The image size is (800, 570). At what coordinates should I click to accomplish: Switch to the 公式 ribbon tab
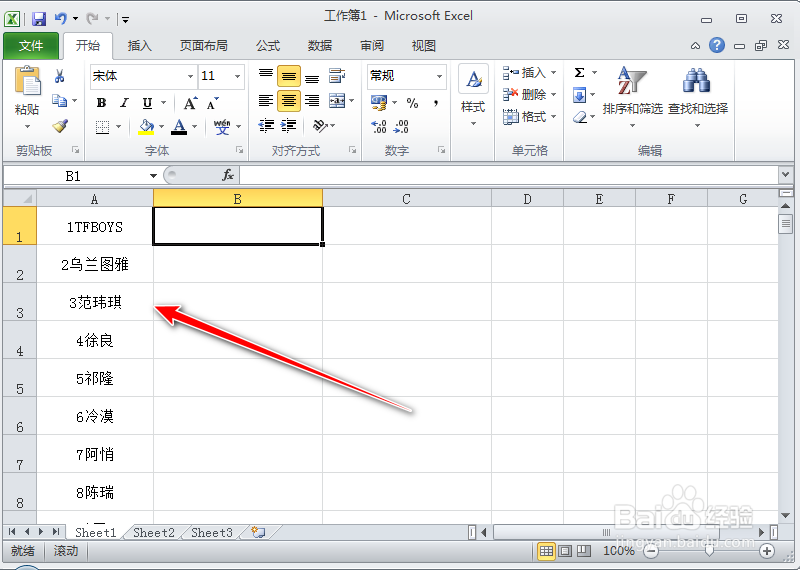pyautogui.click(x=268, y=46)
